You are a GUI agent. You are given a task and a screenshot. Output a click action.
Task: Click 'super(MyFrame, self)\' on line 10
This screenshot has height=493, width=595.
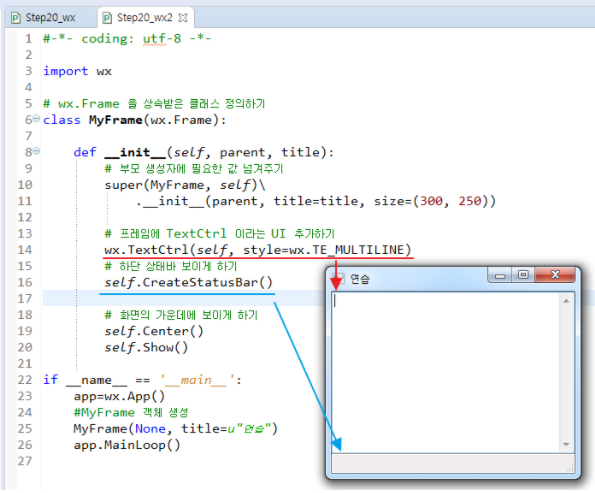[x=185, y=185]
